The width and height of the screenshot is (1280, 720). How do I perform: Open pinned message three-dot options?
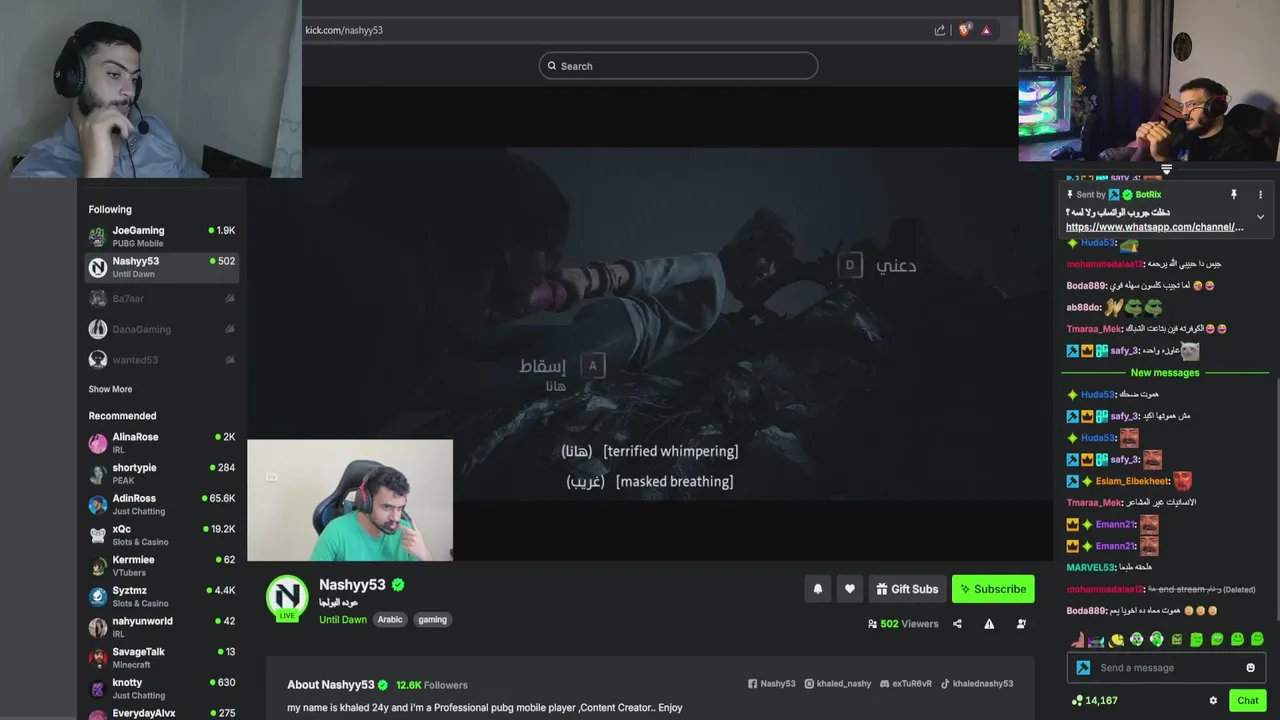point(1260,194)
